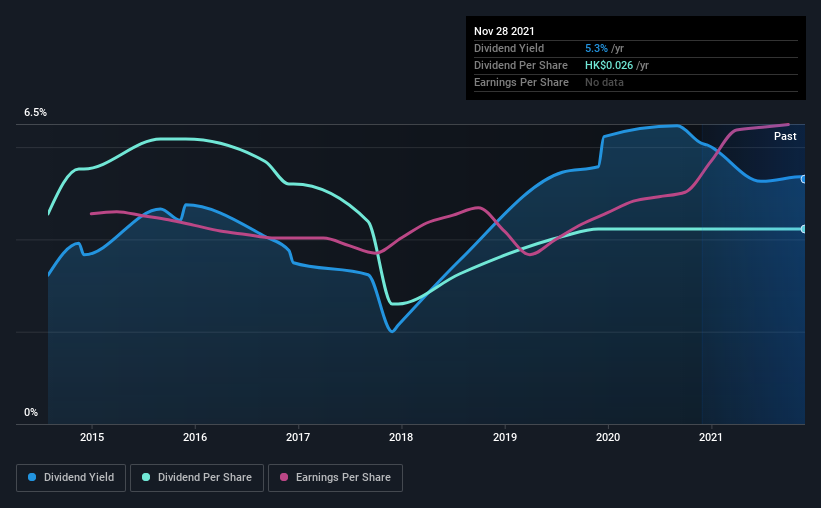
Task: Select the 2019 label on the x-axis
Action: pyautogui.click(x=505, y=437)
